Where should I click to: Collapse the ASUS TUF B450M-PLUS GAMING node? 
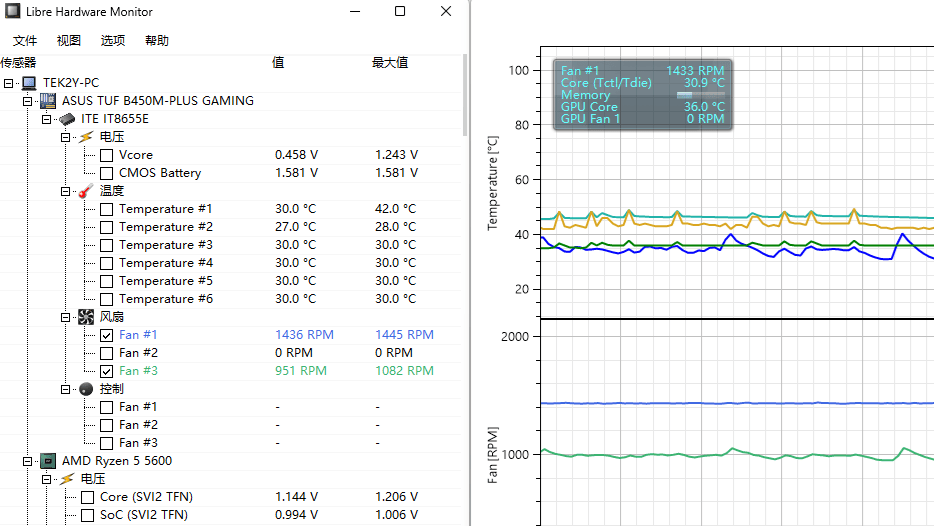click(27, 101)
